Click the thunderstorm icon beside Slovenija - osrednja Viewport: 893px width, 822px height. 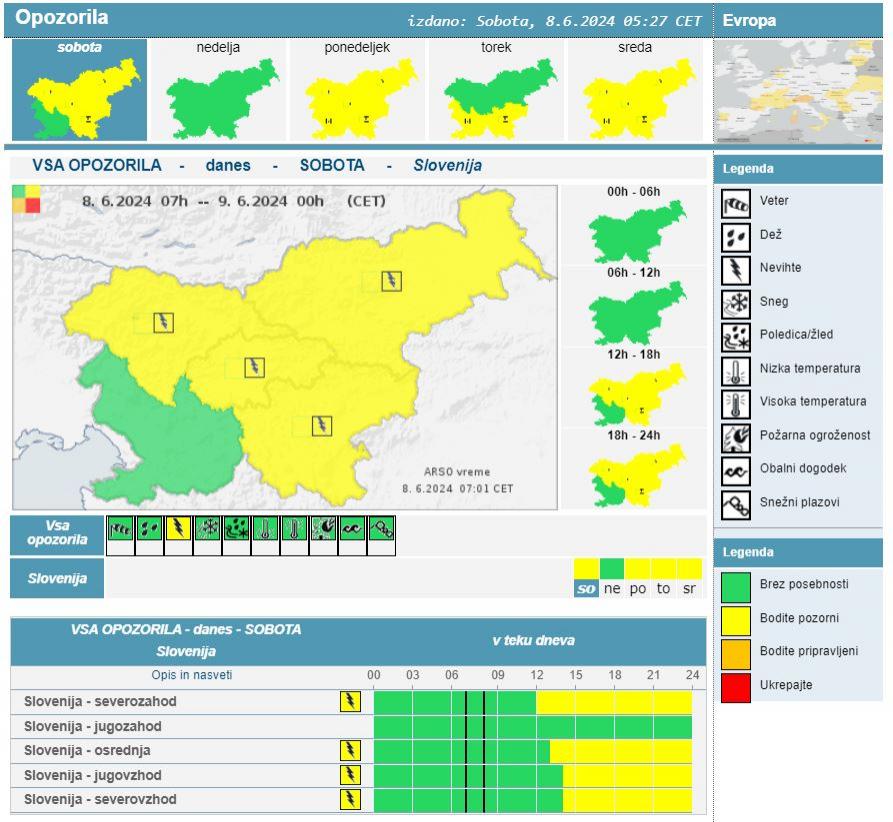[350, 750]
